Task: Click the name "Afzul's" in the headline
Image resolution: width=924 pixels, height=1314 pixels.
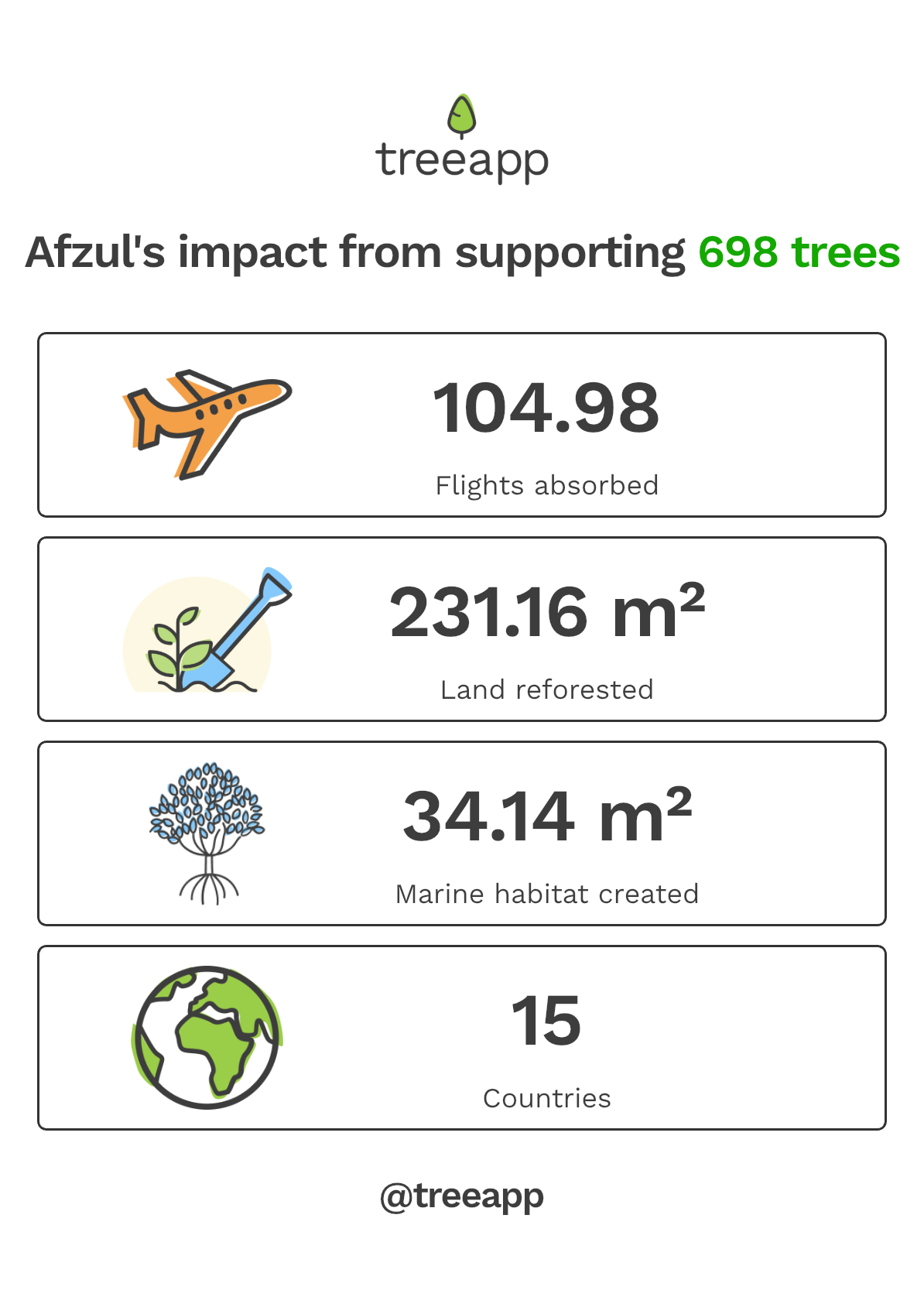Action: coord(95,252)
